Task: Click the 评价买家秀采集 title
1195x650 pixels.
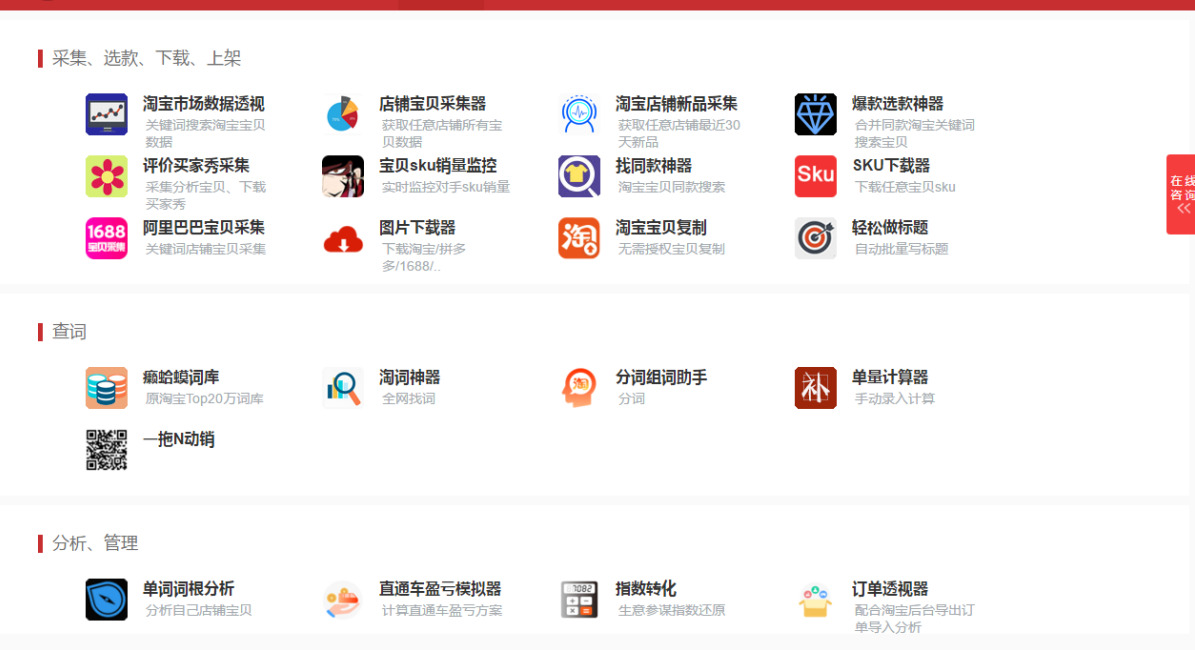Action: point(196,165)
